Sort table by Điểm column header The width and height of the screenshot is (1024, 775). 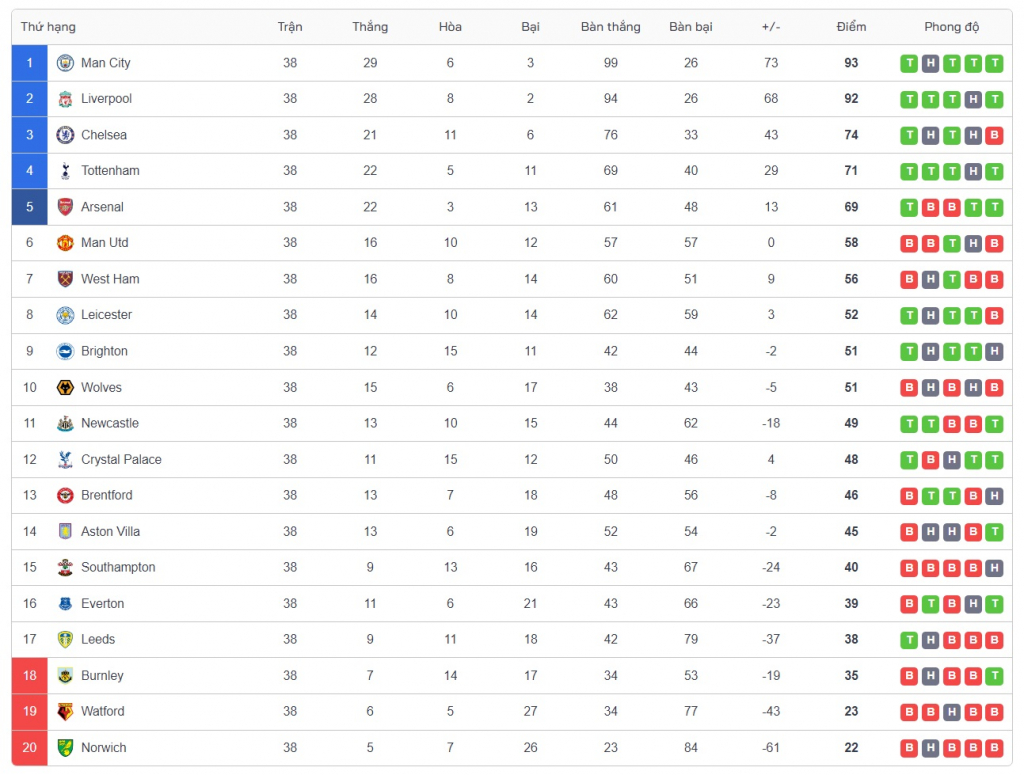point(851,27)
